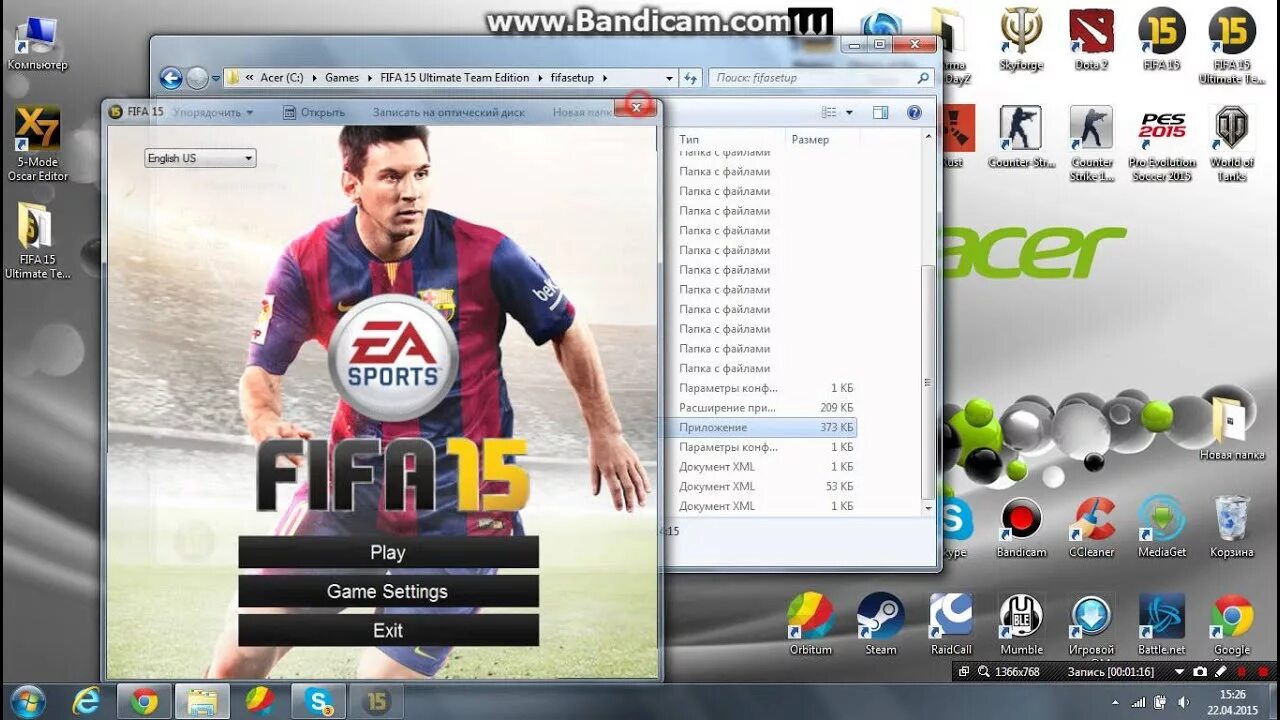Click Bandicam camera screenshot icon
Viewport: 1280px width, 720px height.
point(1200,672)
